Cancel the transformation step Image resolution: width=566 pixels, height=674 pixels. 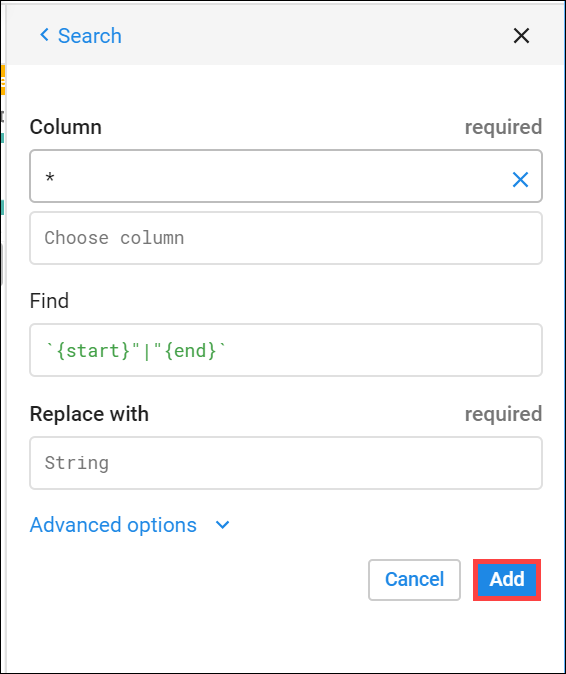(x=414, y=579)
